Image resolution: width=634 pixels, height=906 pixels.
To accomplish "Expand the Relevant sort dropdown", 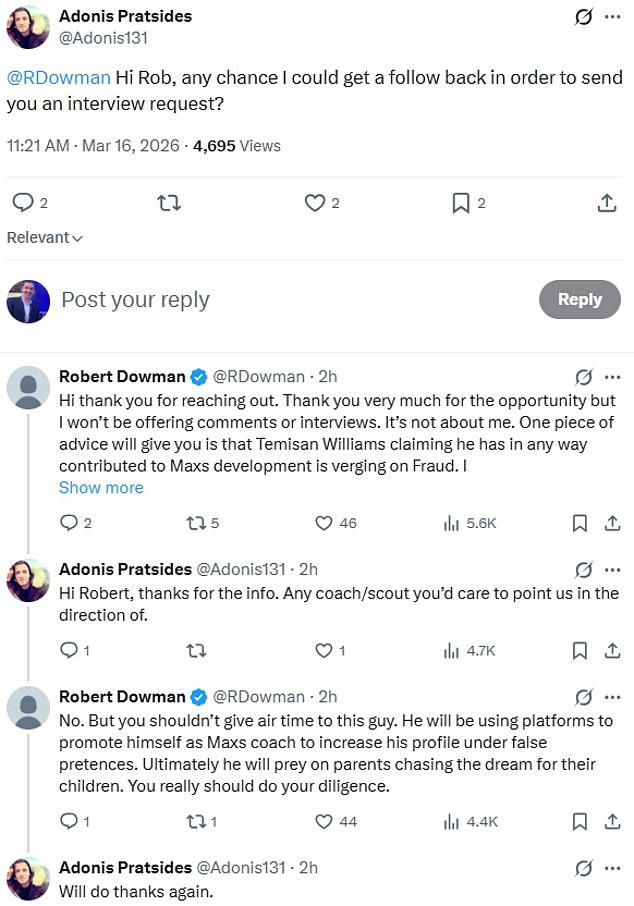I will [x=45, y=238].
